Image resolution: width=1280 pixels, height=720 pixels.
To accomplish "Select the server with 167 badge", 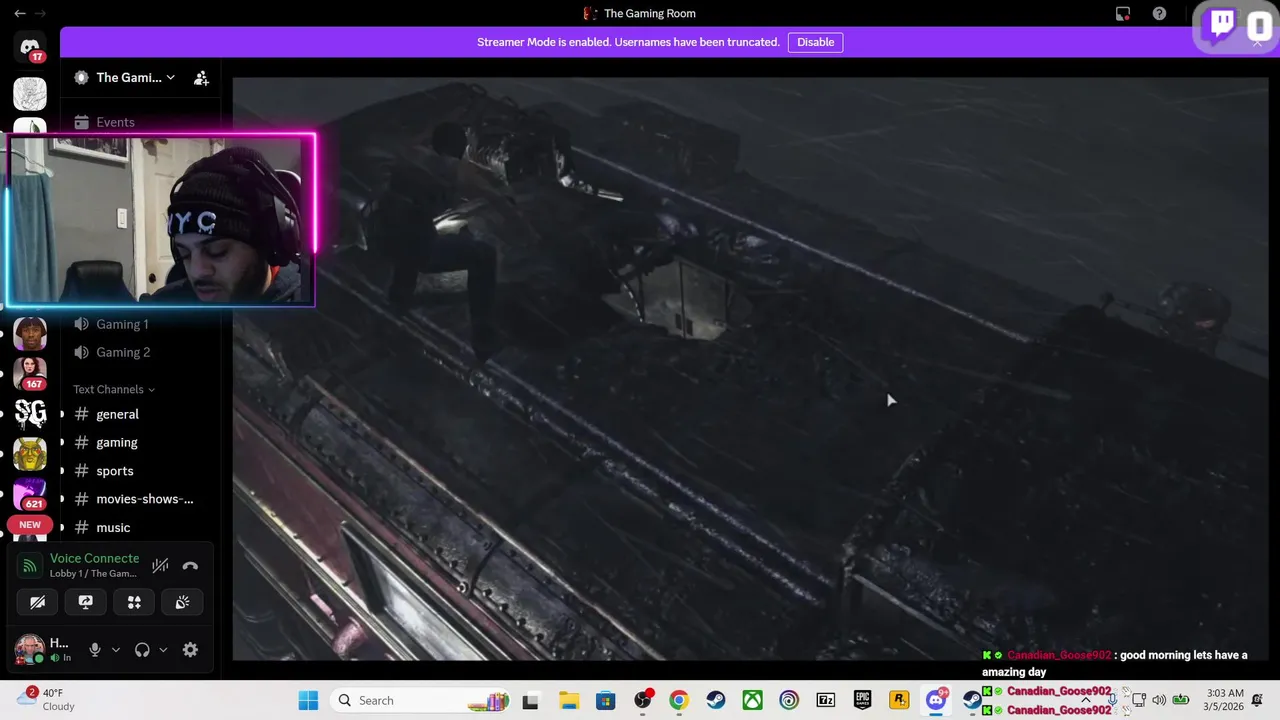I will (30, 372).
